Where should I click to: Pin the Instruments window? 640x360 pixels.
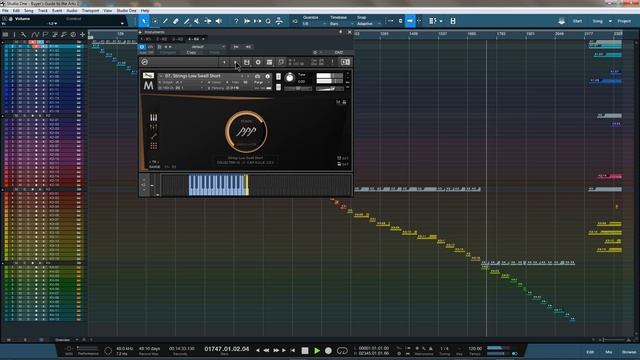click(x=341, y=32)
